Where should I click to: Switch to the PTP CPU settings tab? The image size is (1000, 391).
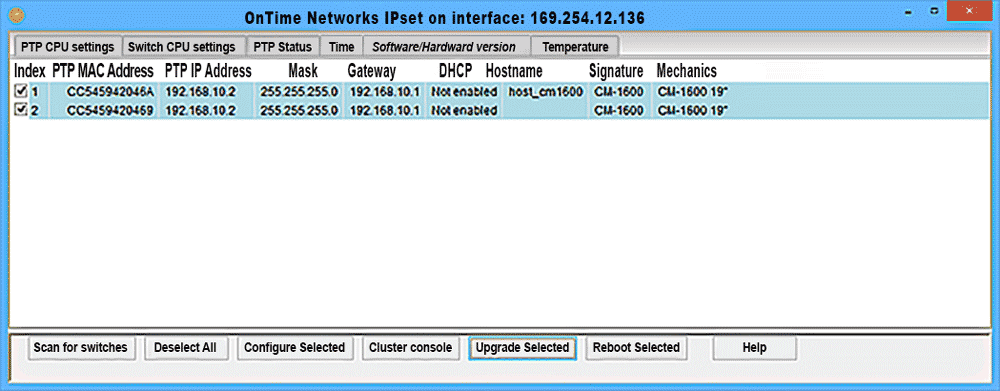click(x=67, y=47)
